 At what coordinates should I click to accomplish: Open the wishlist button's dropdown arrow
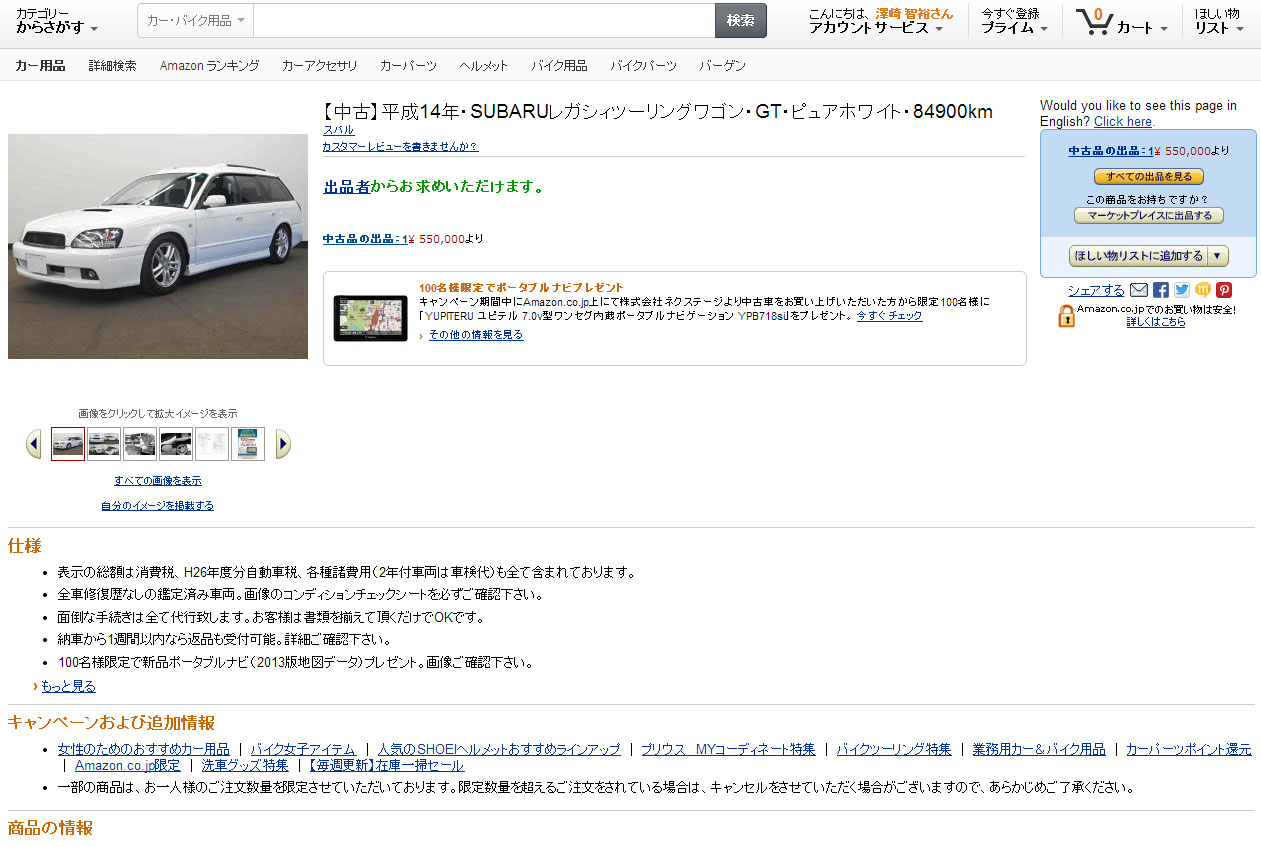click(1217, 256)
